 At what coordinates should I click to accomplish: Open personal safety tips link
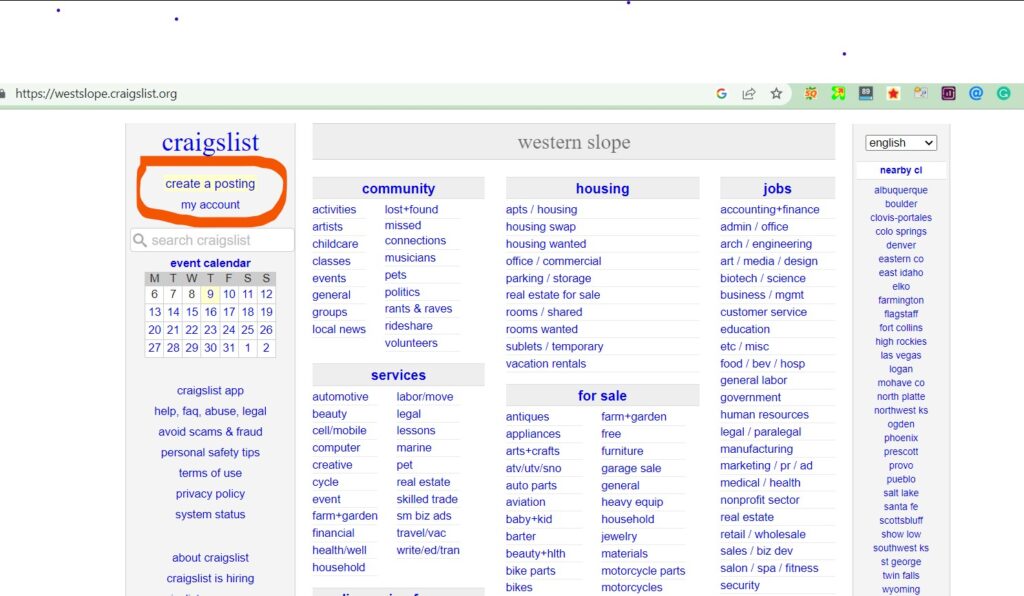coord(210,452)
